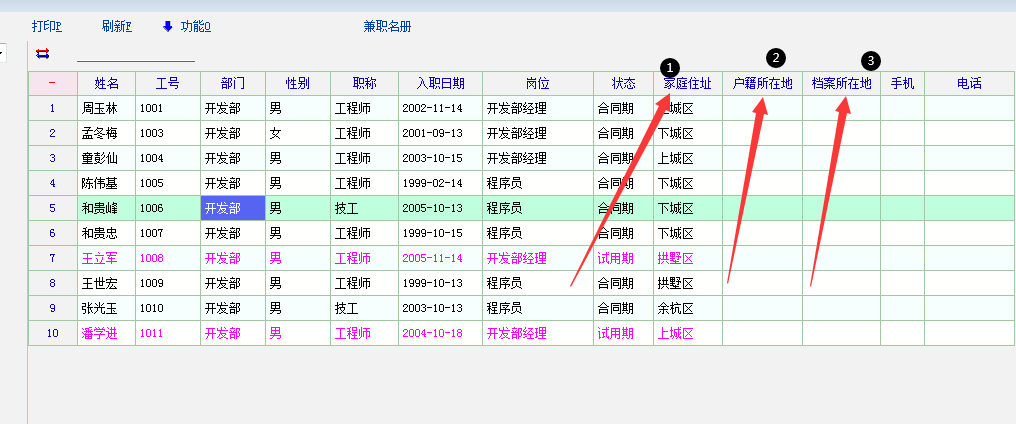The height and width of the screenshot is (424, 1016).
Task: Select the 档案所在地 column header
Action: click(841, 83)
